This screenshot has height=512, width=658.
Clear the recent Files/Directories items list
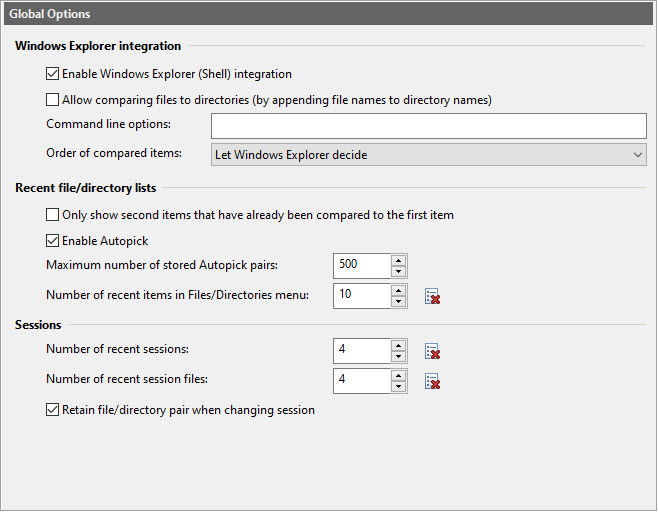[x=433, y=296]
